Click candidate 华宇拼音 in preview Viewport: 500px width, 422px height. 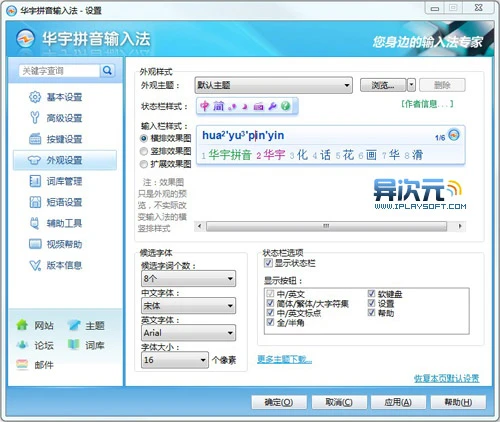pos(230,155)
